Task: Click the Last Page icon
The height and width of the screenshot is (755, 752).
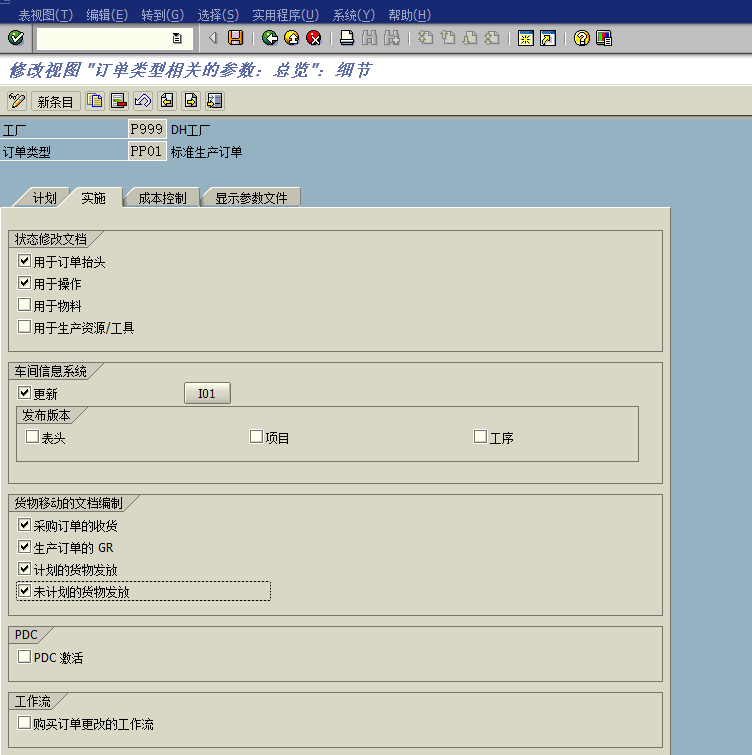Action: tap(492, 38)
